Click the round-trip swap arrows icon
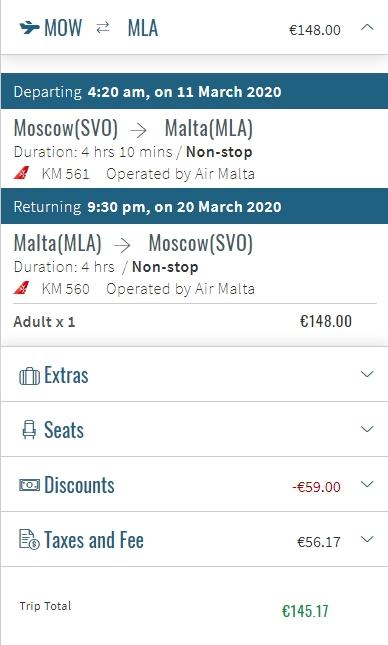Screen dimensions: 388x645 click(x=103, y=28)
